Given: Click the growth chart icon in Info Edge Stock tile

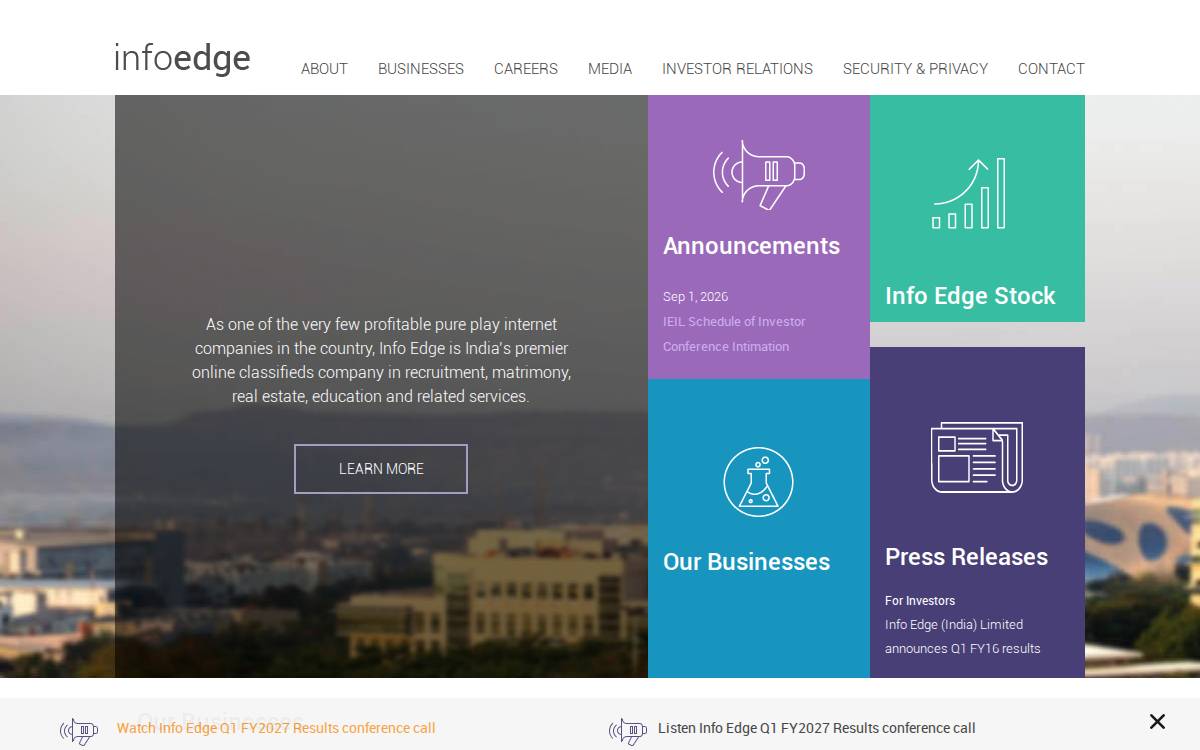Looking at the screenshot, I should point(969,194).
